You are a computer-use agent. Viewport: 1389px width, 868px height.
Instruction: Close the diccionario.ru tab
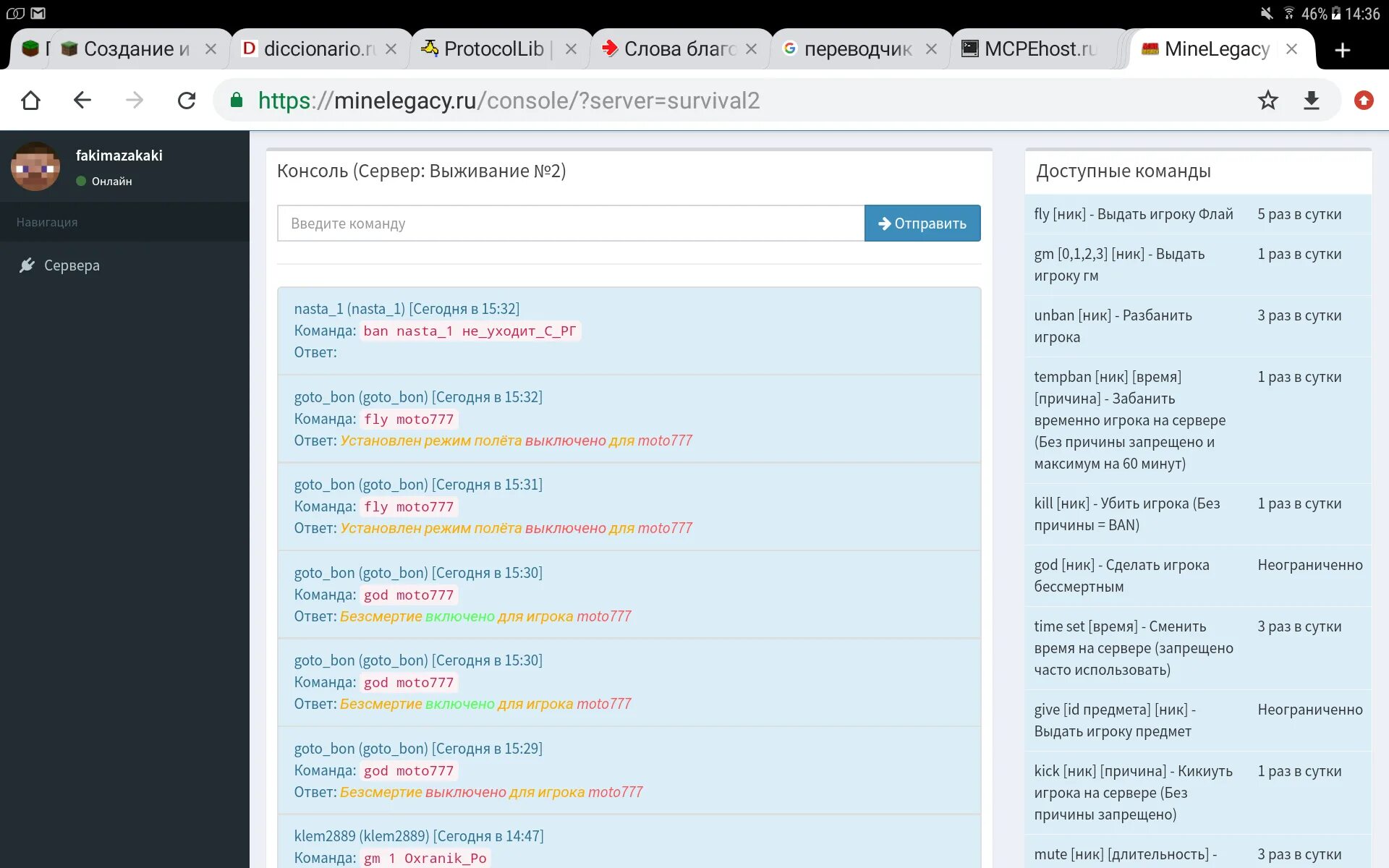click(x=391, y=48)
